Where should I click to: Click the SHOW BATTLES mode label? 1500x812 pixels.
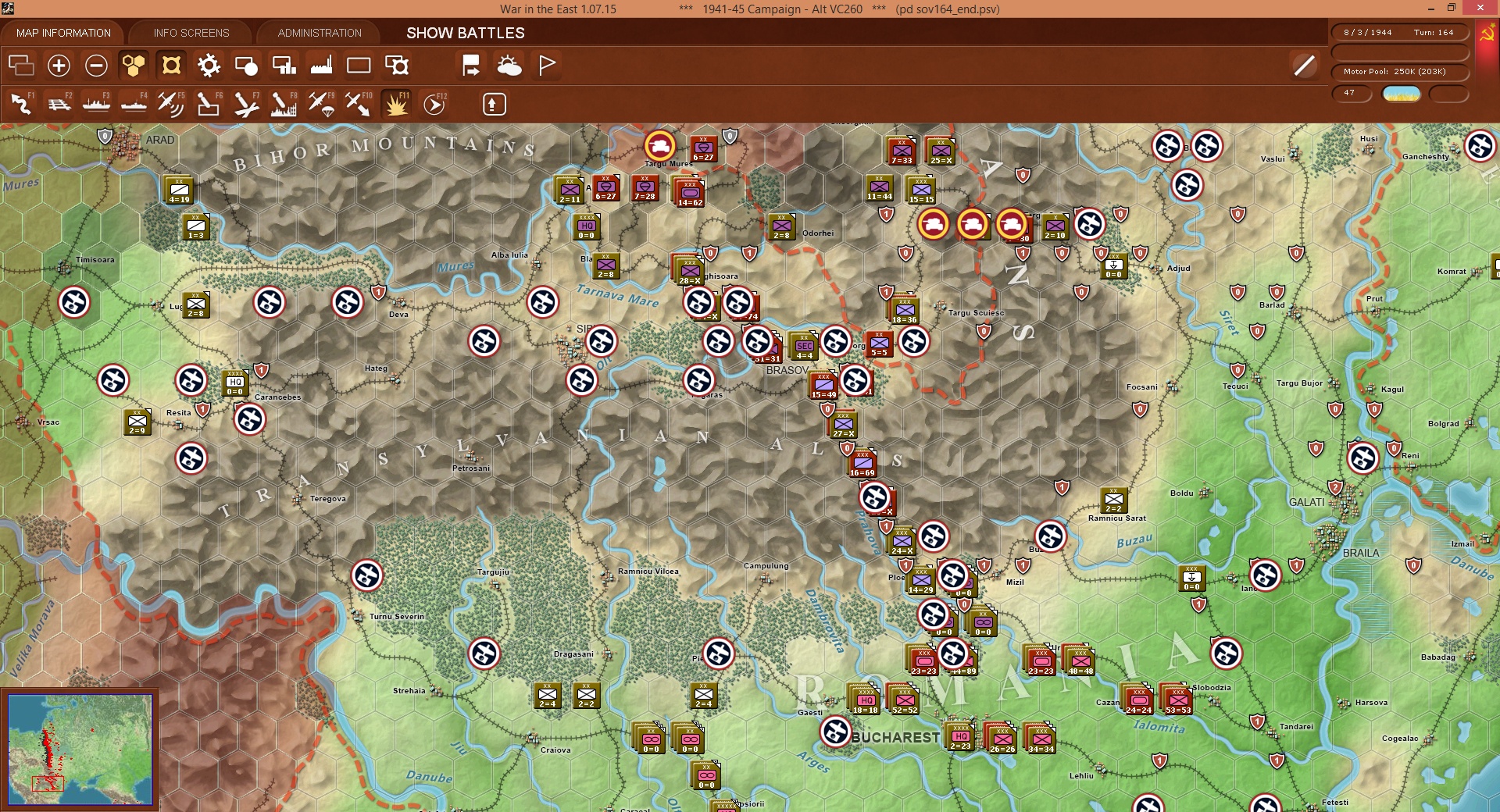point(466,33)
